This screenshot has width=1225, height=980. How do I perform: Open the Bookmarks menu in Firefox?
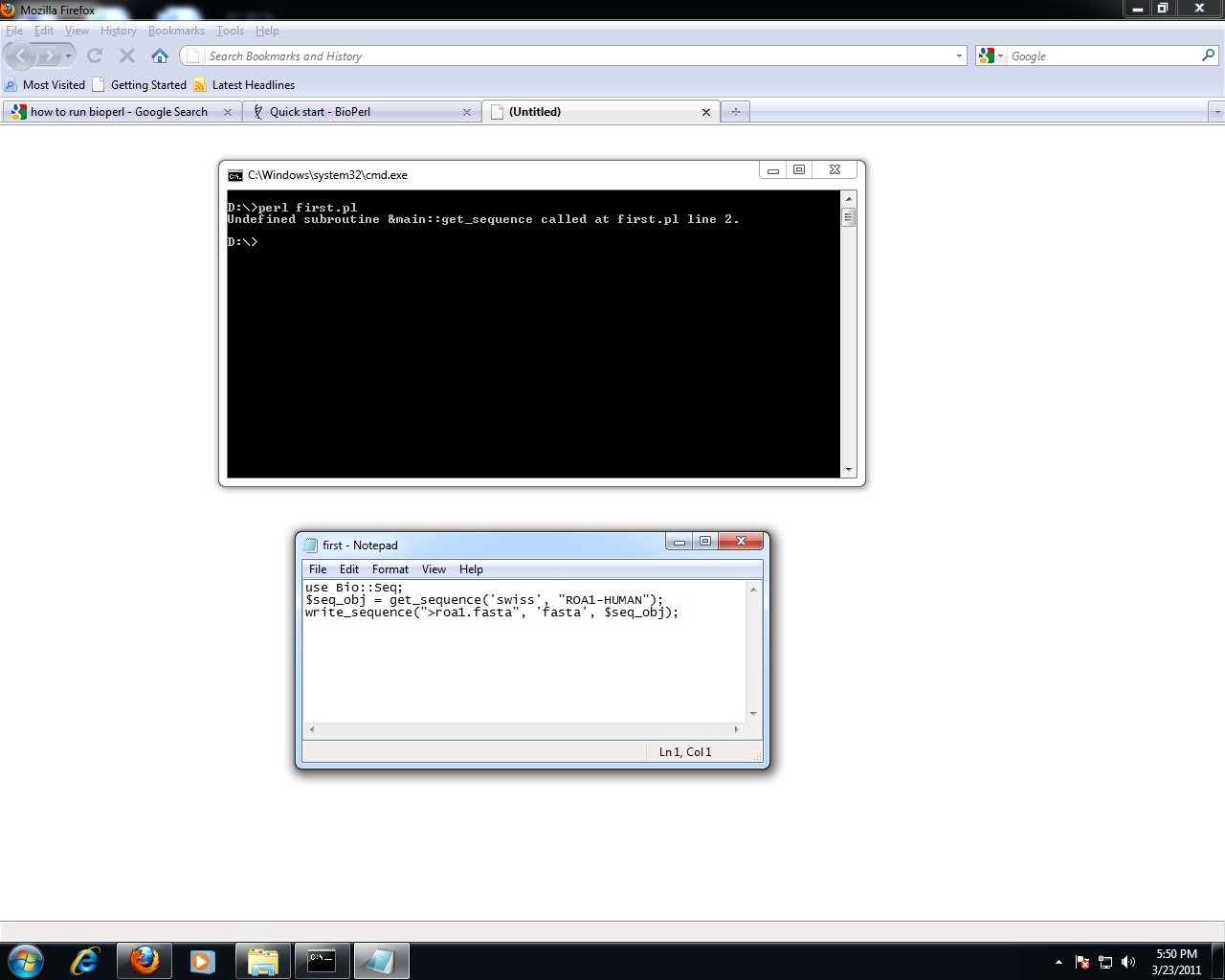coord(176,31)
